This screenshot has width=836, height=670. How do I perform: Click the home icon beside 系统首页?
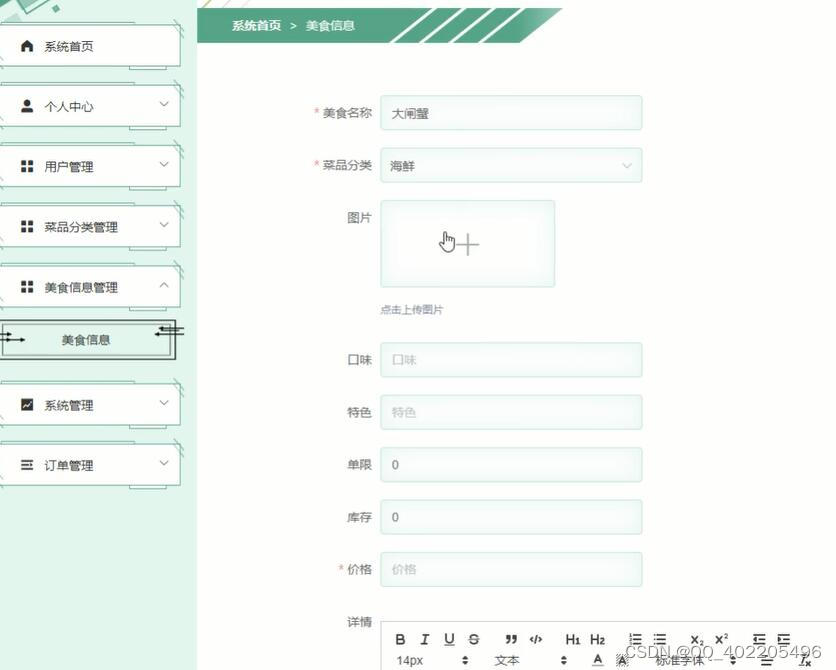coord(27,46)
